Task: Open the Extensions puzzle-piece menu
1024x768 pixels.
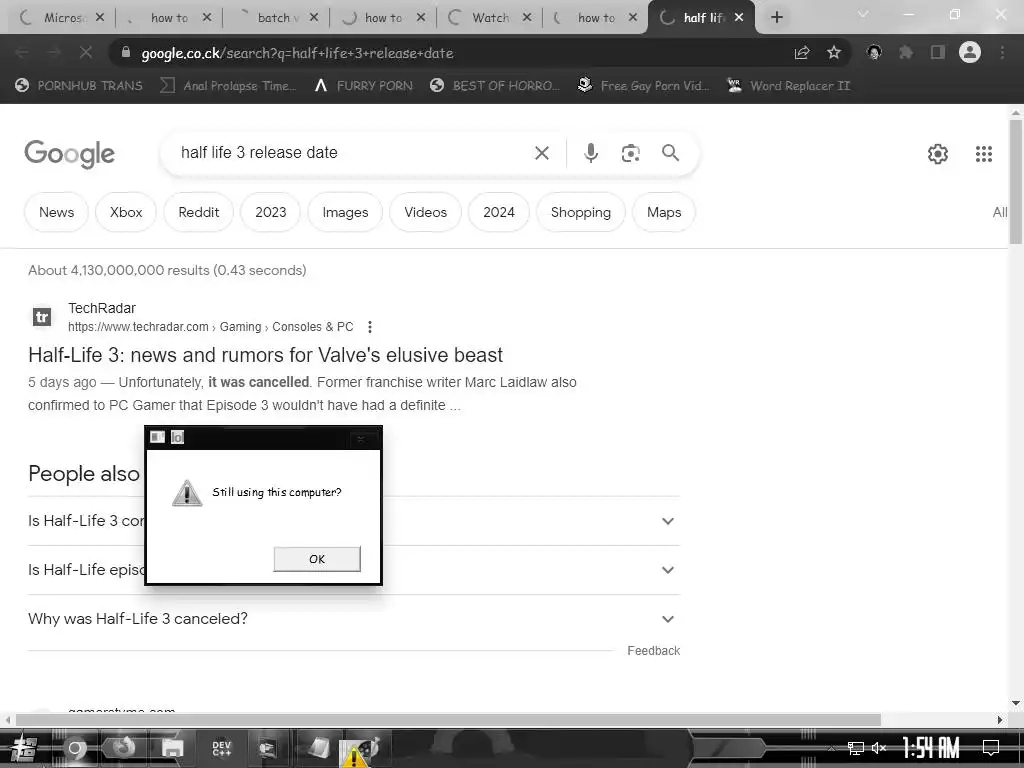Action: (906, 53)
